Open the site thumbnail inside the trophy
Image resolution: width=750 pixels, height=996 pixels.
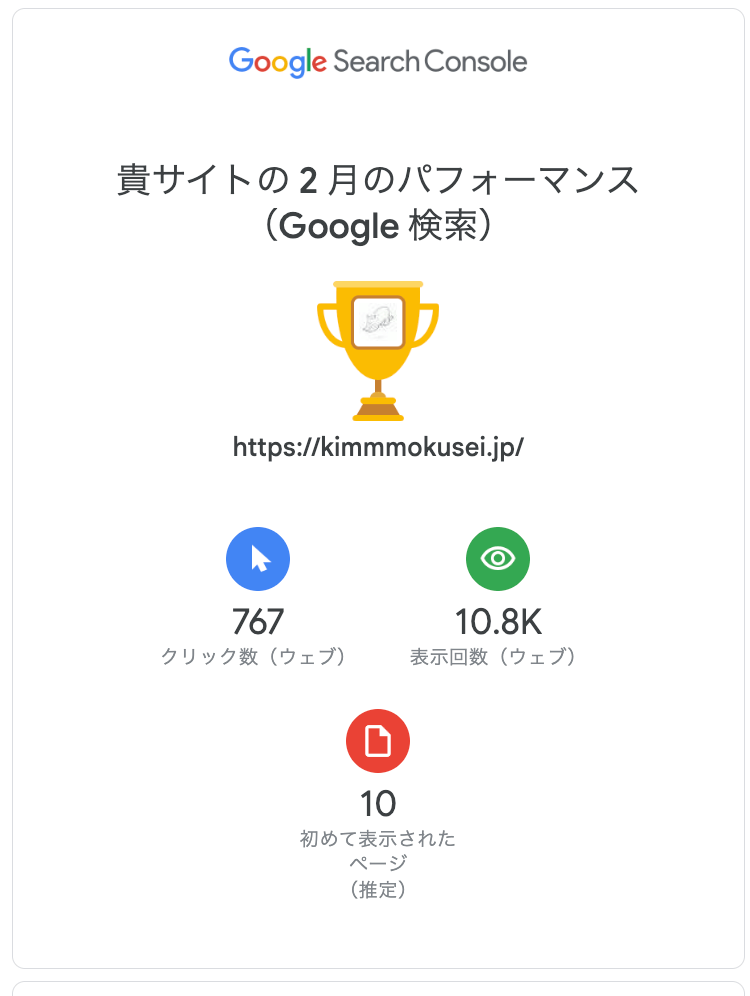pyautogui.click(x=378, y=322)
